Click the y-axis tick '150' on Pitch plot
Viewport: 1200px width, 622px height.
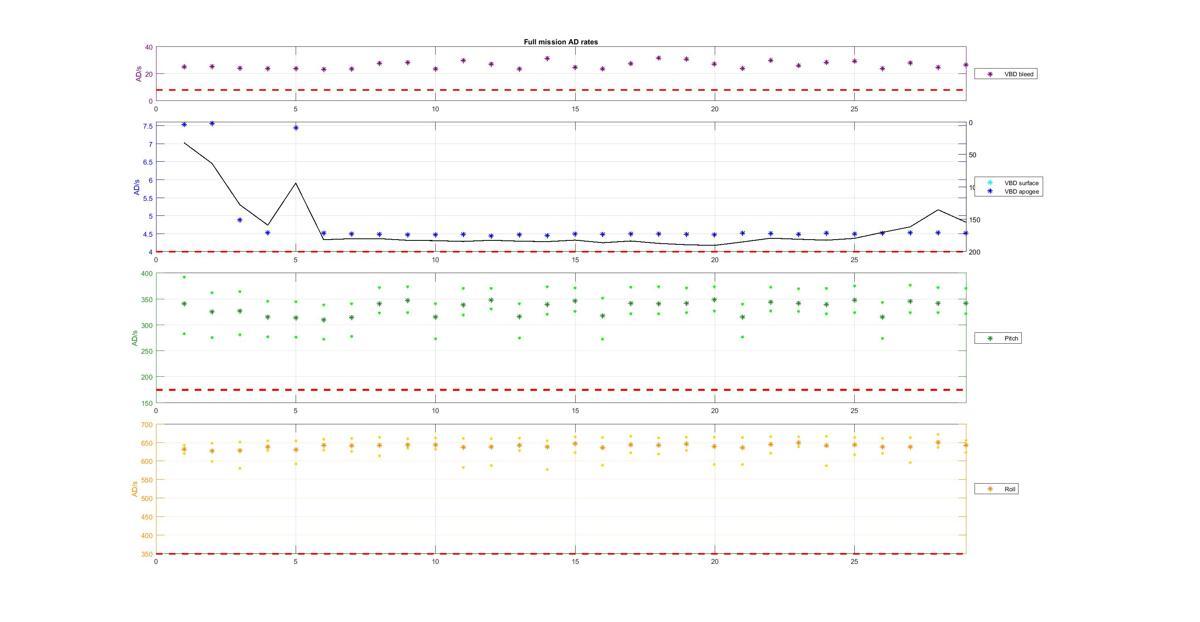(147, 403)
